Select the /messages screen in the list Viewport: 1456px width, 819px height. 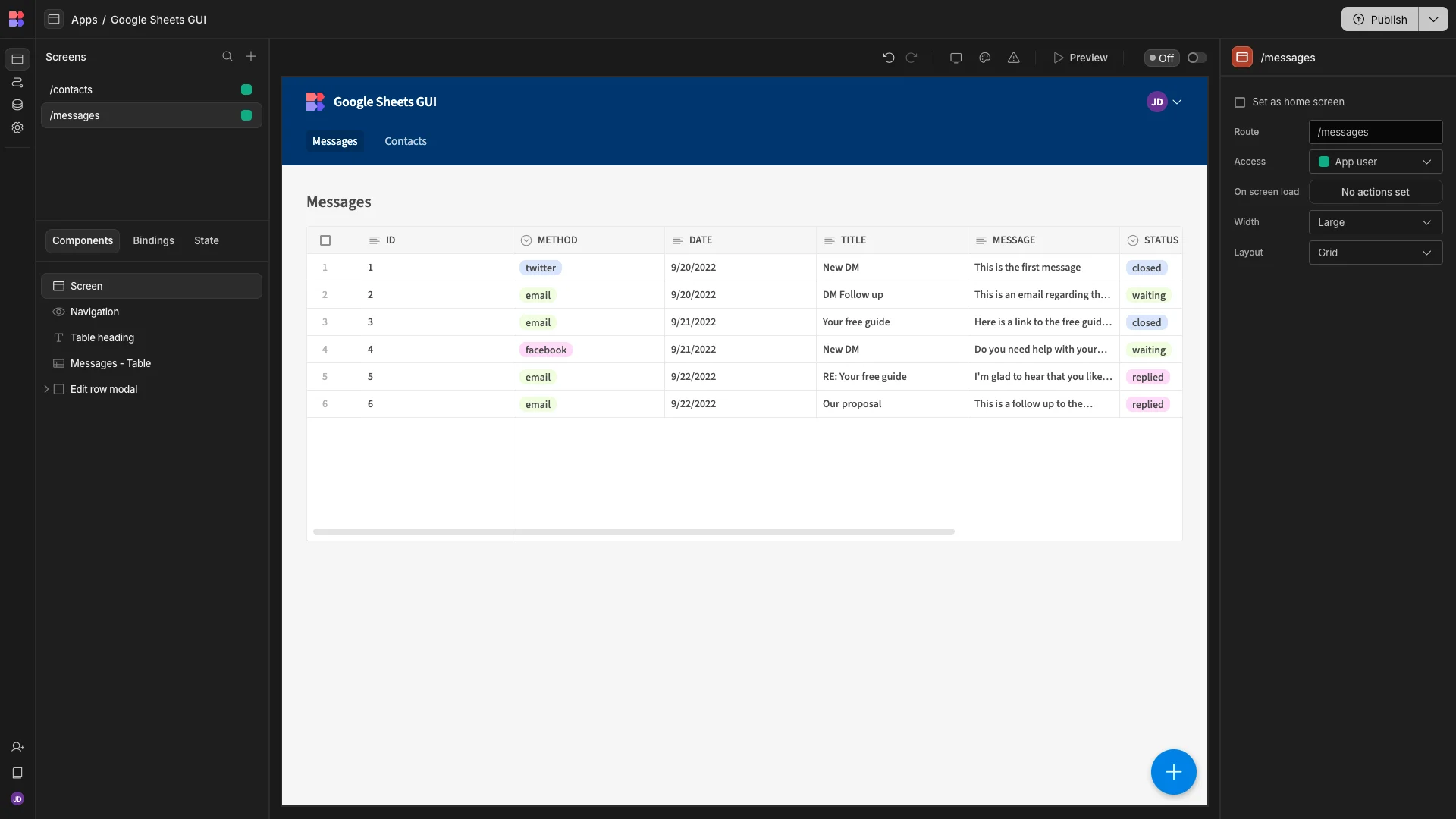(x=152, y=115)
